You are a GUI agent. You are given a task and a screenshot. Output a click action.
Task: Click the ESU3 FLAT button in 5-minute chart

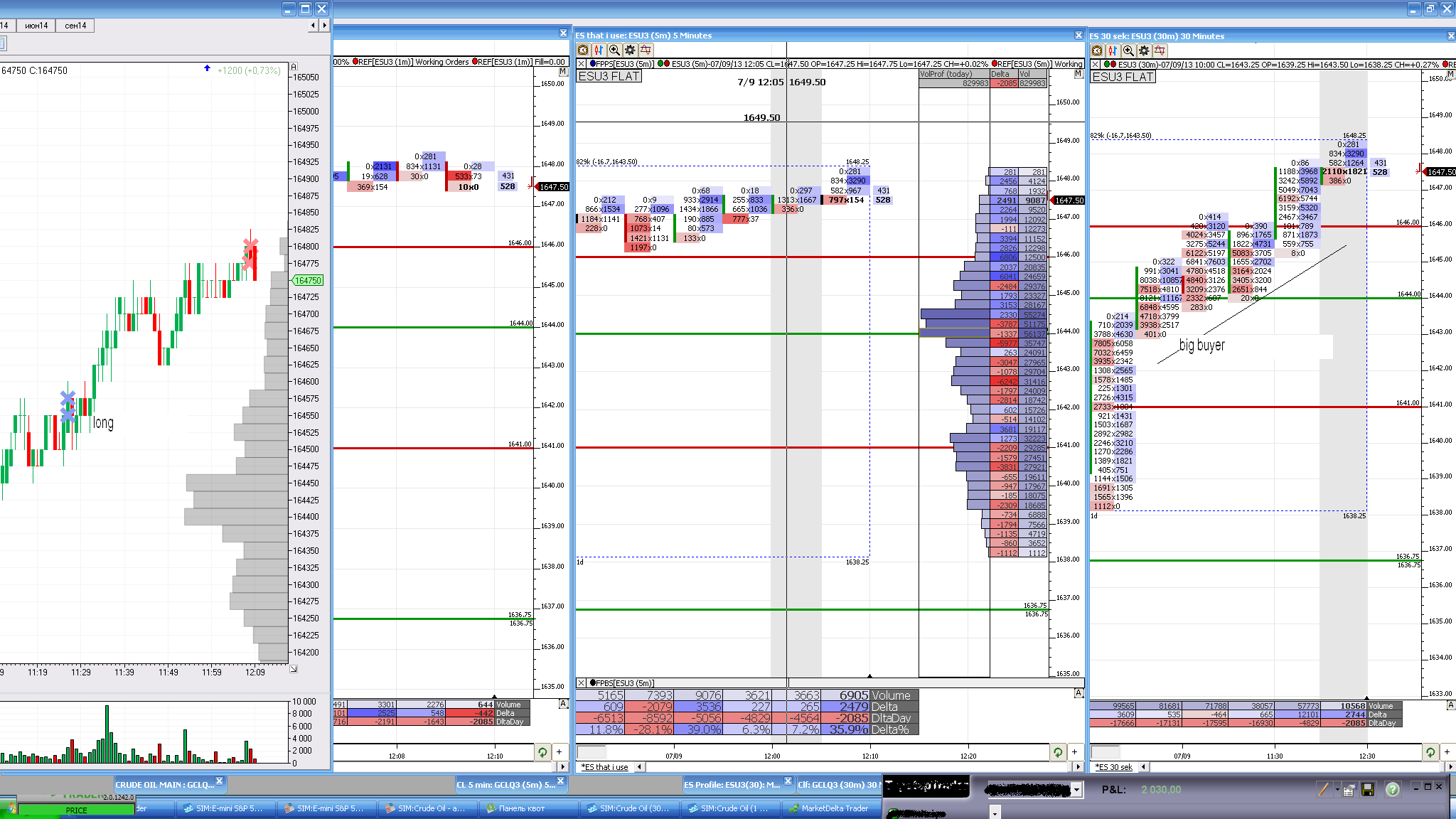point(609,76)
